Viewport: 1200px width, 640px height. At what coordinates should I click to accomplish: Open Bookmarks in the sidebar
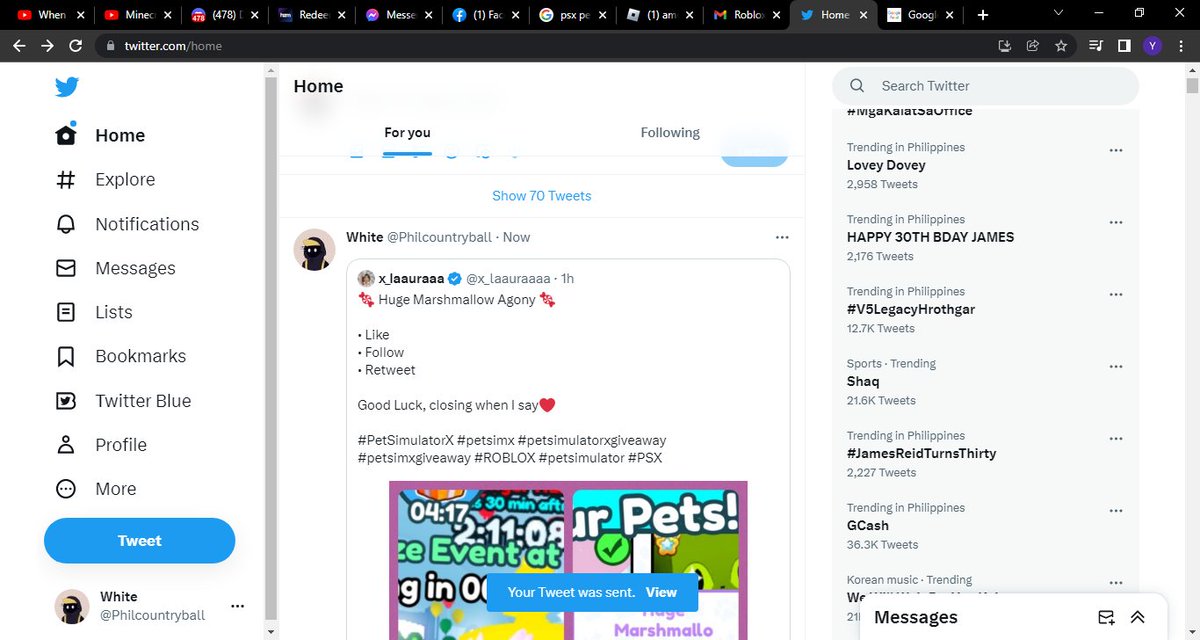pyautogui.click(x=120, y=356)
